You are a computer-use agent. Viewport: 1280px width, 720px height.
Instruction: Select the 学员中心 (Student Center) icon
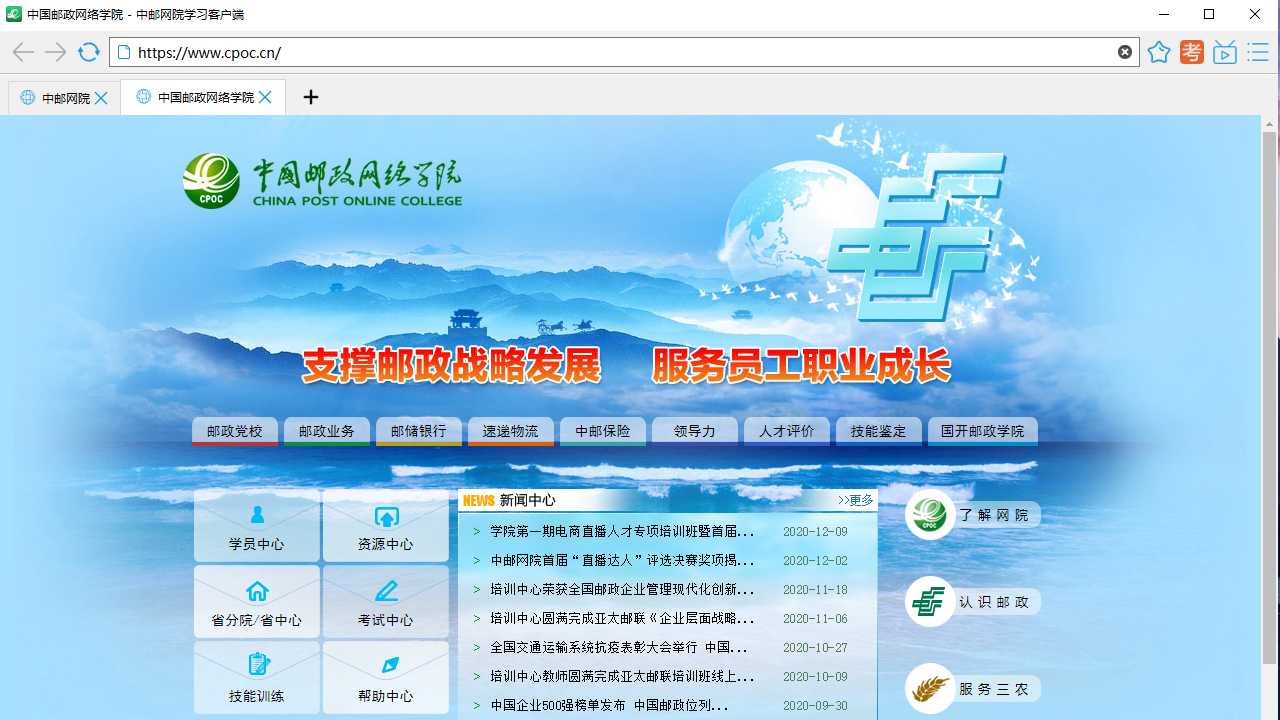[x=256, y=515]
